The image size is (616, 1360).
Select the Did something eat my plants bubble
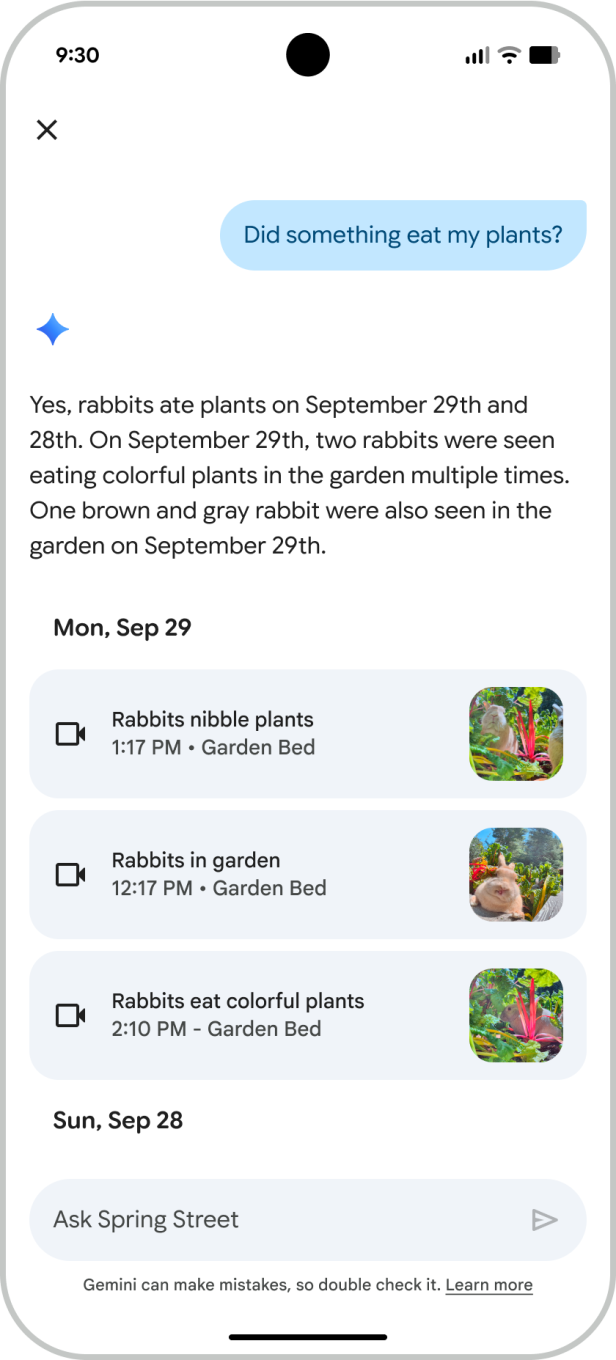(x=403, y=234)
